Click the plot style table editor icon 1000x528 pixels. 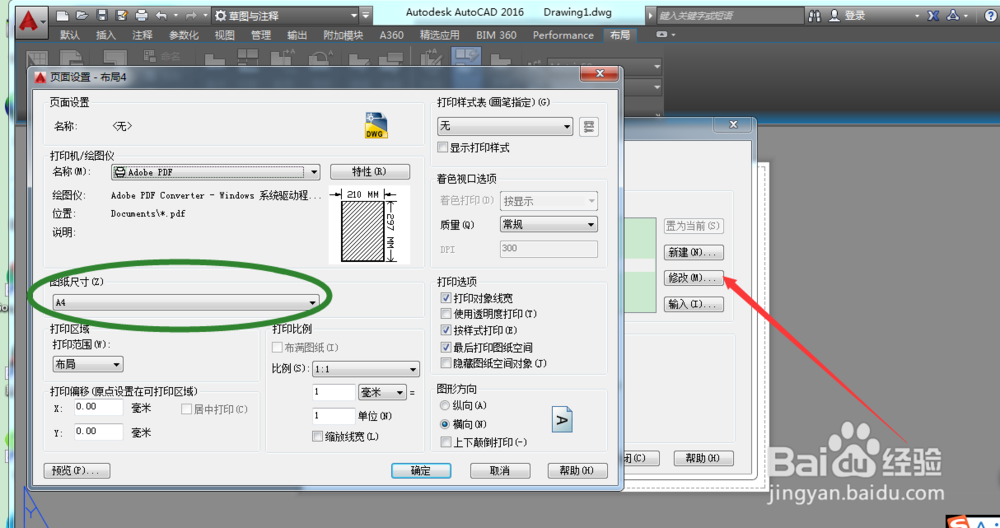pyautogui.click(x=589, y=126)
